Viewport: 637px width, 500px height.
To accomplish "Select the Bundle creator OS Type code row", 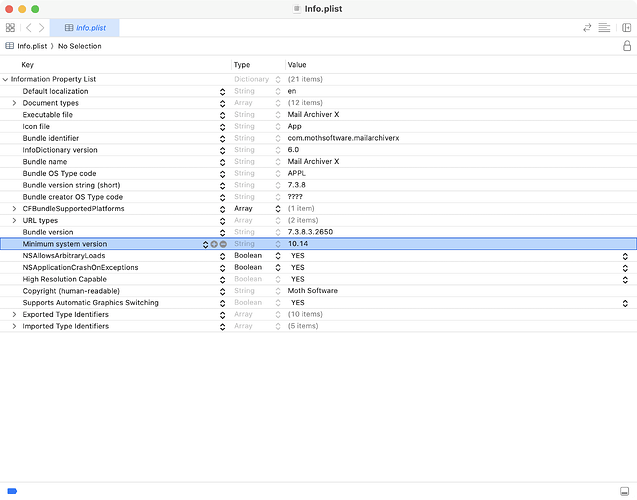I will 318,197.
